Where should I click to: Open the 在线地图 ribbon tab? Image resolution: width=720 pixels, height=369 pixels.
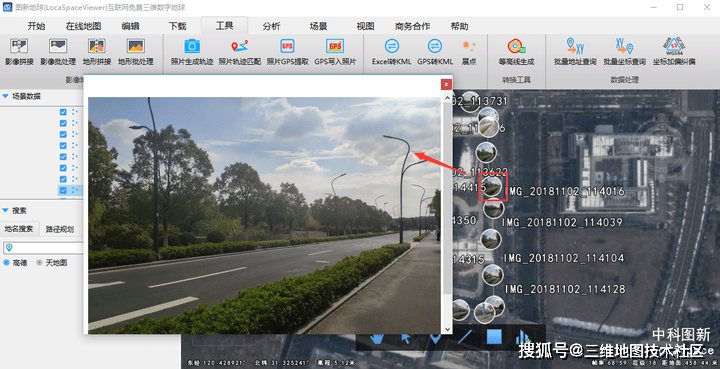[83, 26]
